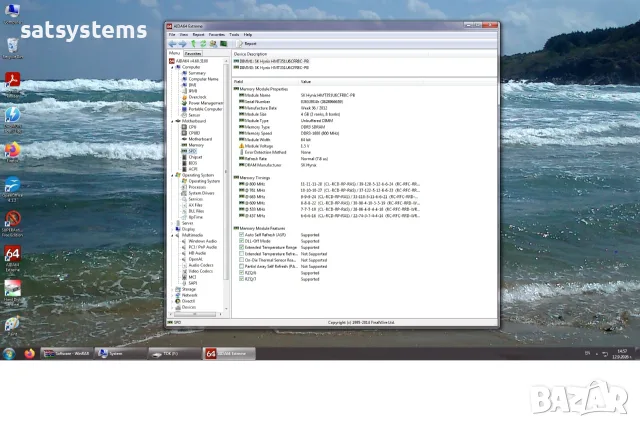Toggle Auto Self Refresh (ASR) checkbox
The width and height of the screenshot is (640, 427).
[241, 235]
